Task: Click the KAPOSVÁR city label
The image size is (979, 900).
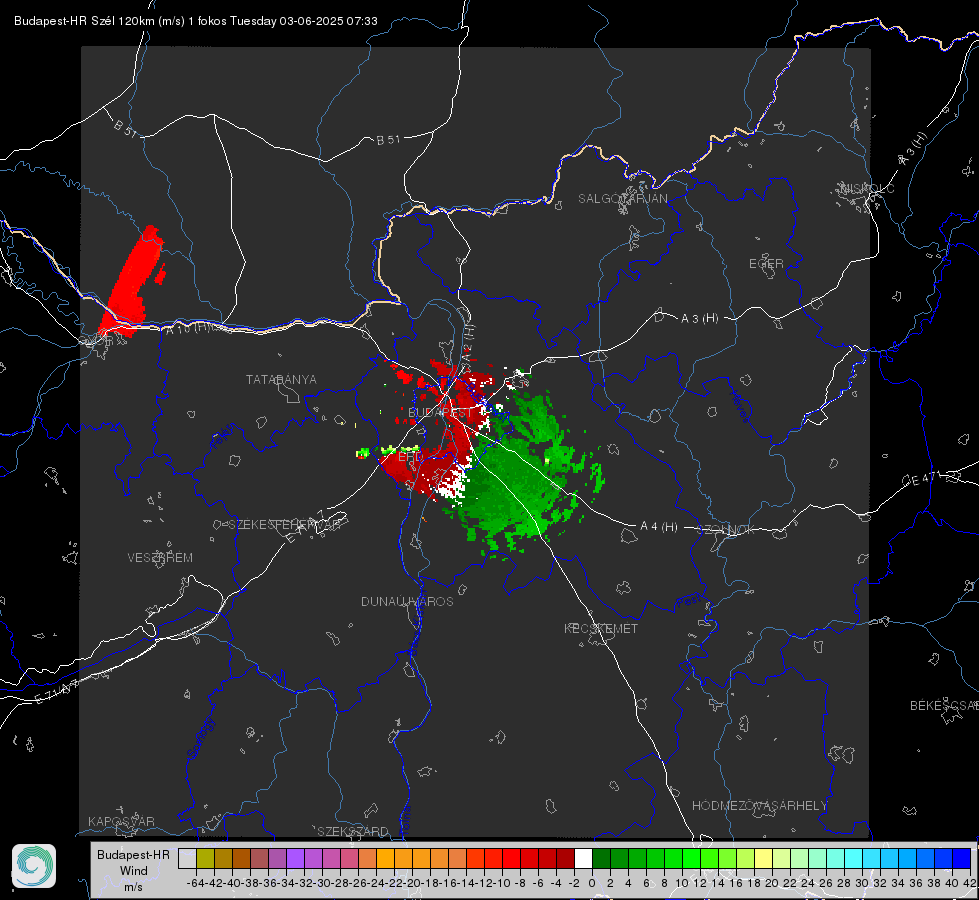Action: [121, 821]
